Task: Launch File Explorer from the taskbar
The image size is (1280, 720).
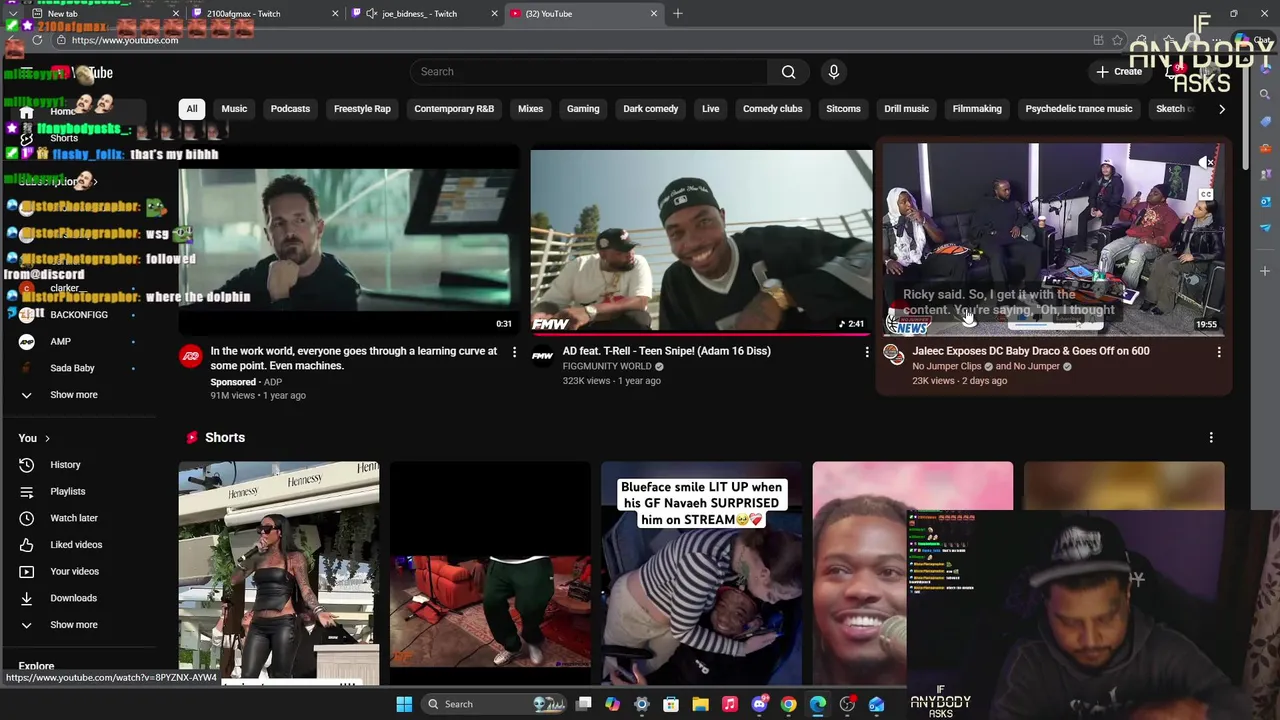Action: pyautogui.click(x=701, y=704)
